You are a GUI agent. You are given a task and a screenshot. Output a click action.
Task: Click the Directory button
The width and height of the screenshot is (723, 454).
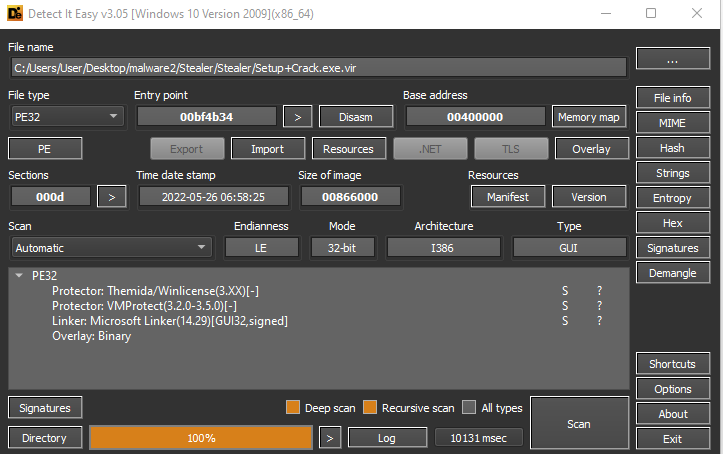coord(45,437)
